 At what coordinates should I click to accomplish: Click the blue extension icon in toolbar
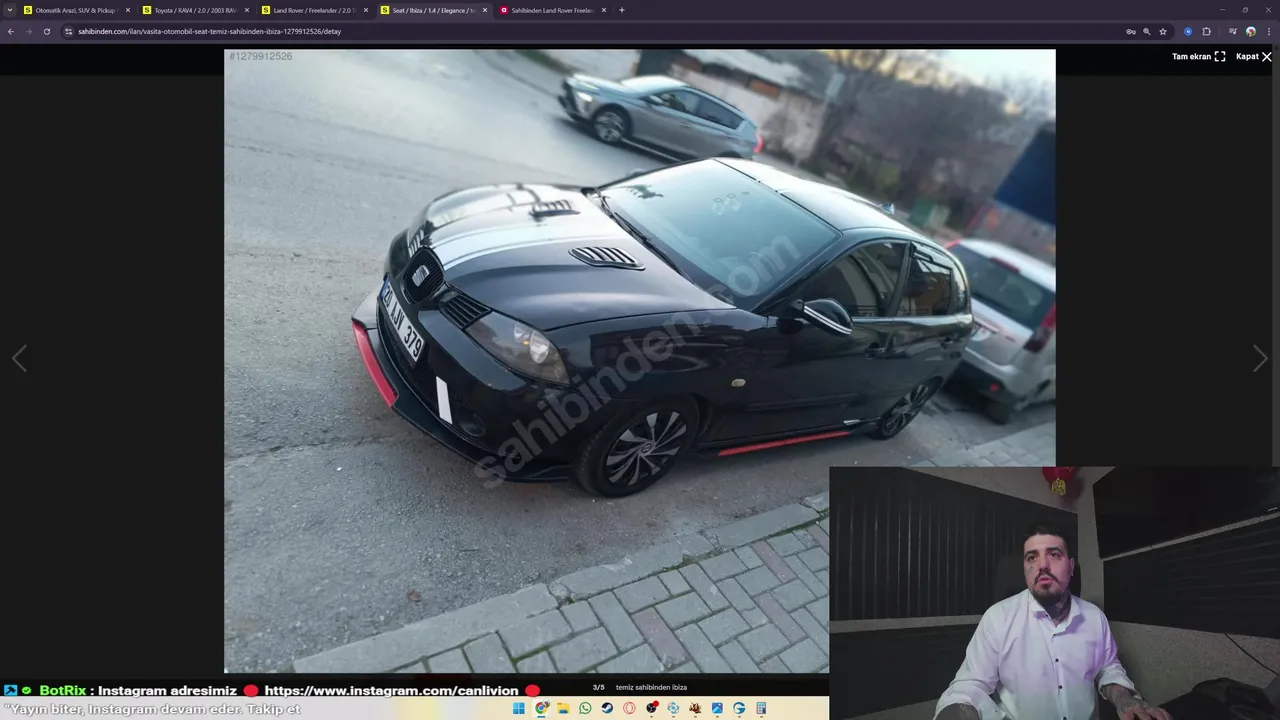click(1188, 31)
